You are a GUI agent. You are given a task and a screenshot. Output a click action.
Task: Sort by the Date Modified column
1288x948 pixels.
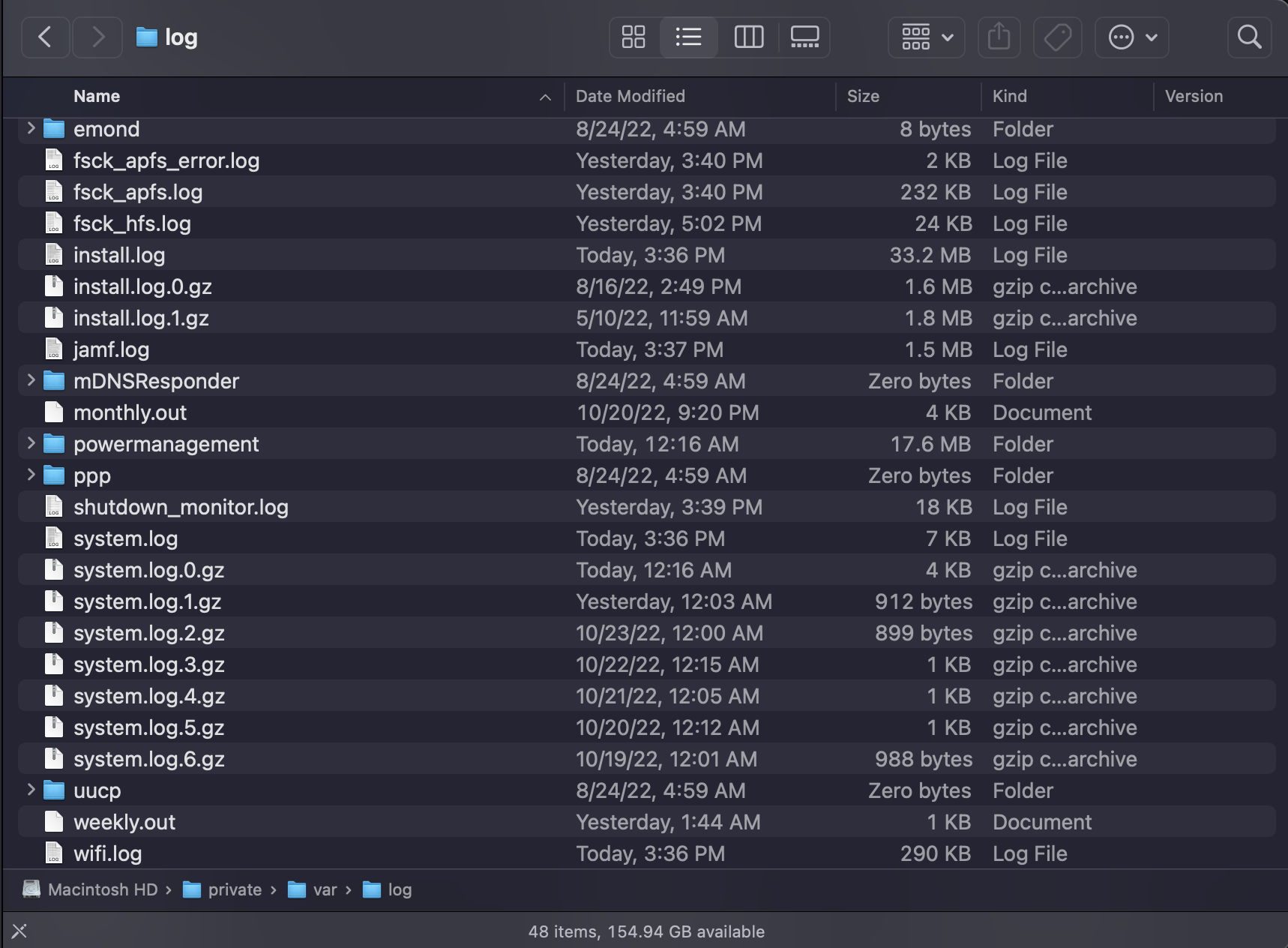click(x=630, y=96)
